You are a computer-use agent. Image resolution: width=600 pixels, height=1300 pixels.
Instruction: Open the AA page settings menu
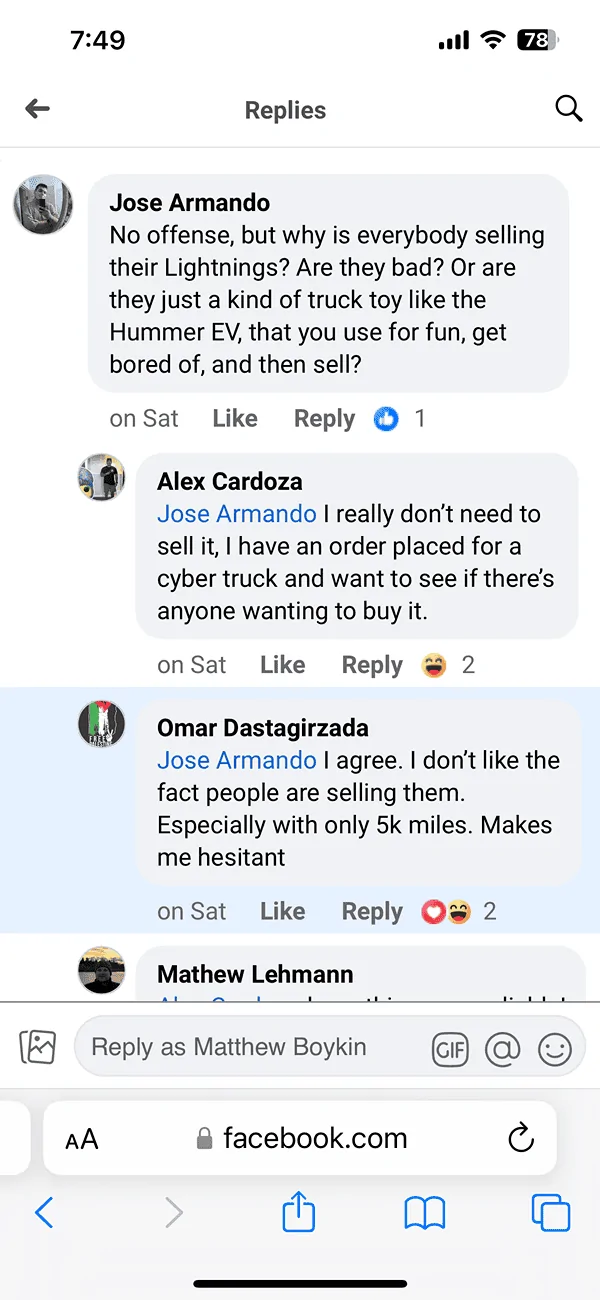[x=82, y=1139]
